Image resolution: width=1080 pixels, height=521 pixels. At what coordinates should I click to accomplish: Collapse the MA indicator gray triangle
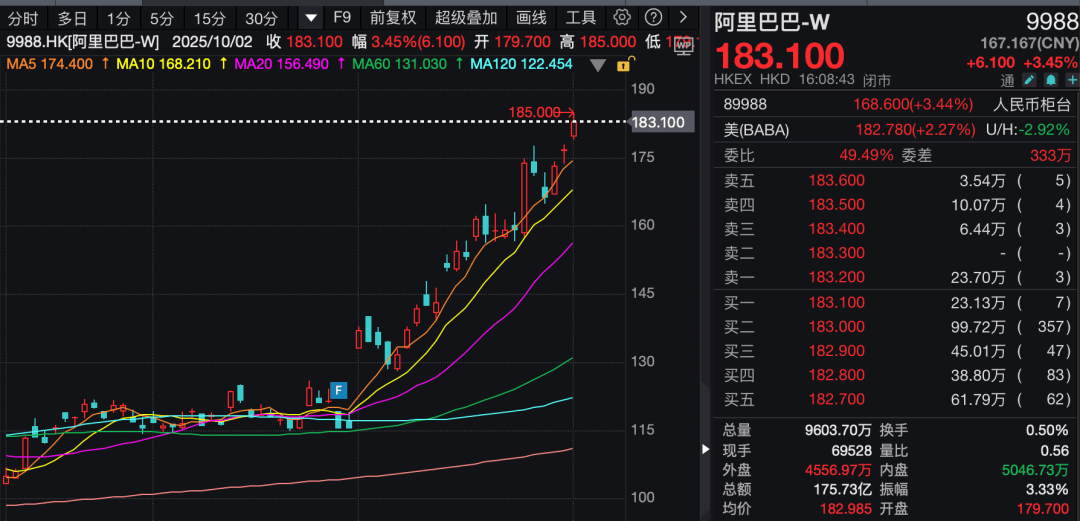point(599,65)
